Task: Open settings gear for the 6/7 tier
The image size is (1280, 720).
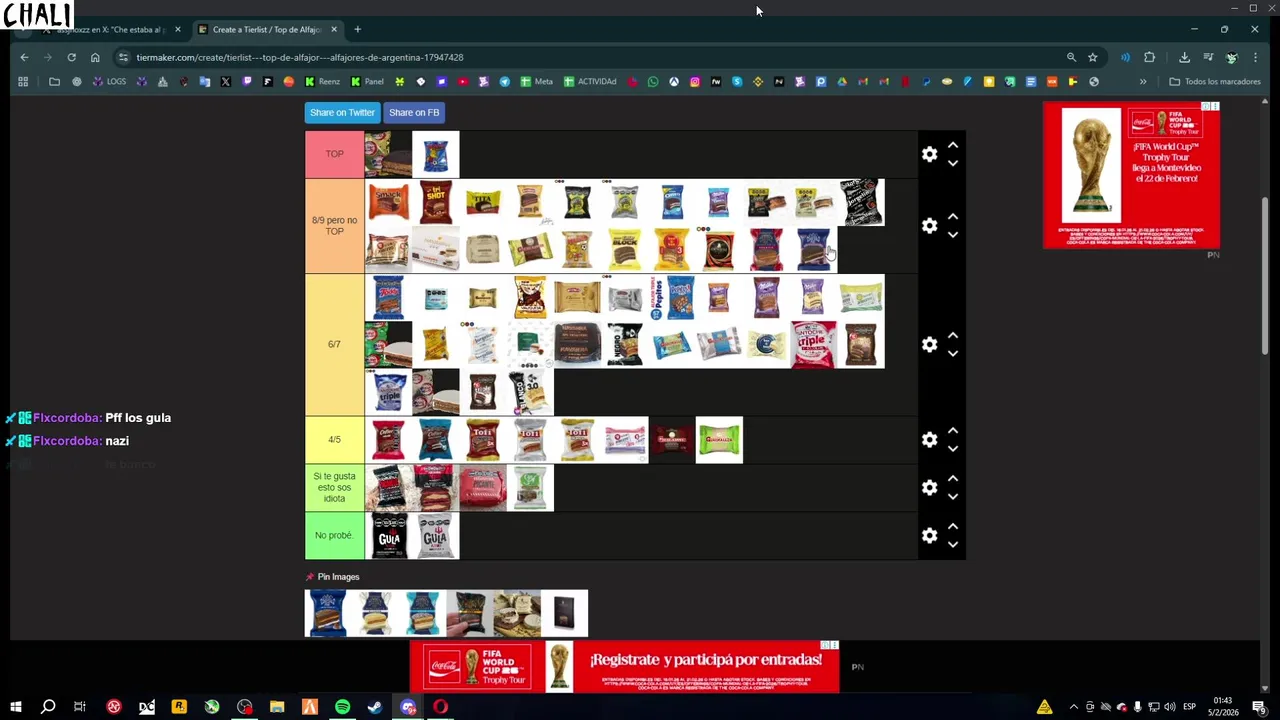Action: click(930, 344)
